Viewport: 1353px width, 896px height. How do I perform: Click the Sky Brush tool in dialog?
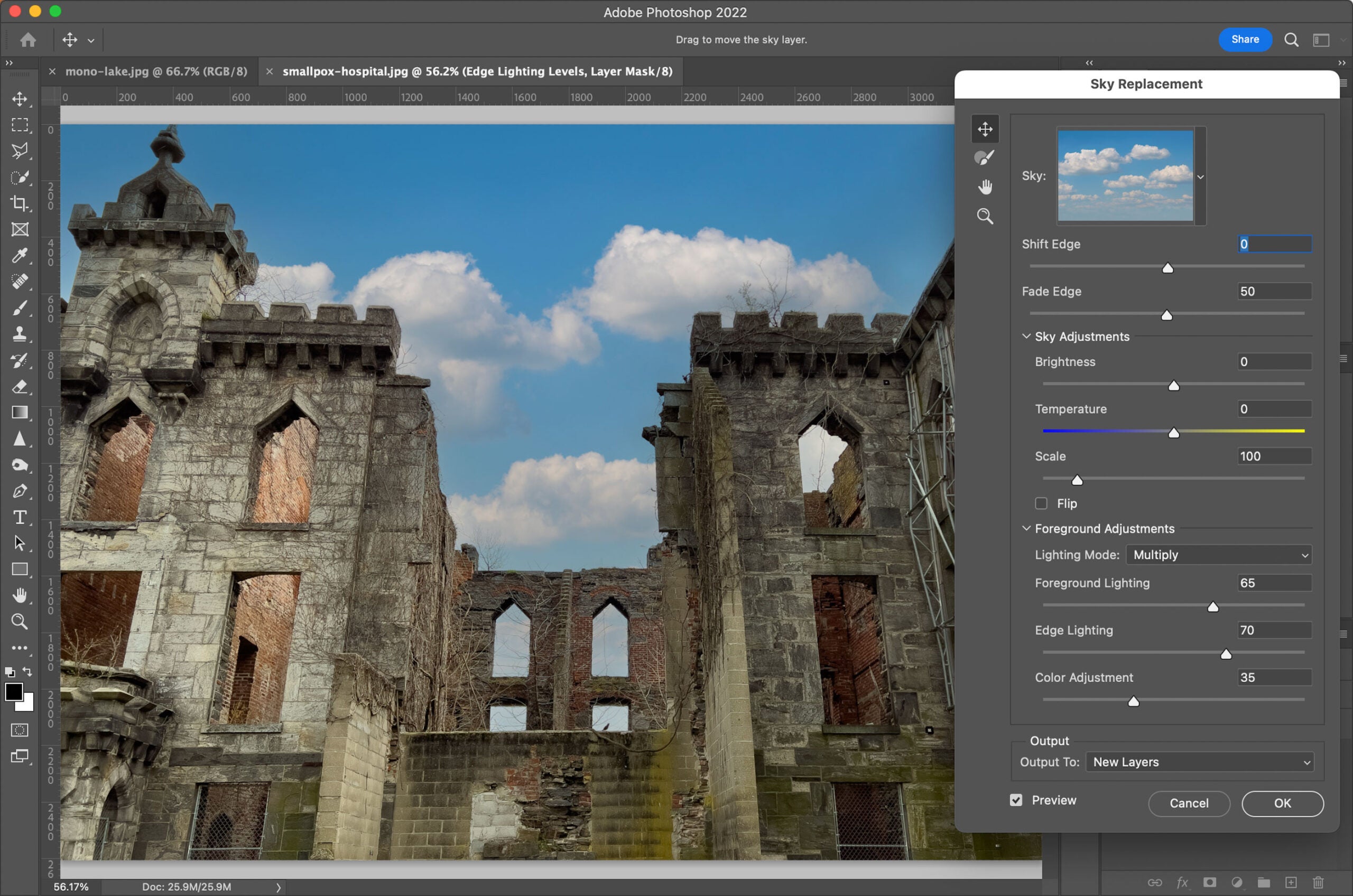pos(985,158)
